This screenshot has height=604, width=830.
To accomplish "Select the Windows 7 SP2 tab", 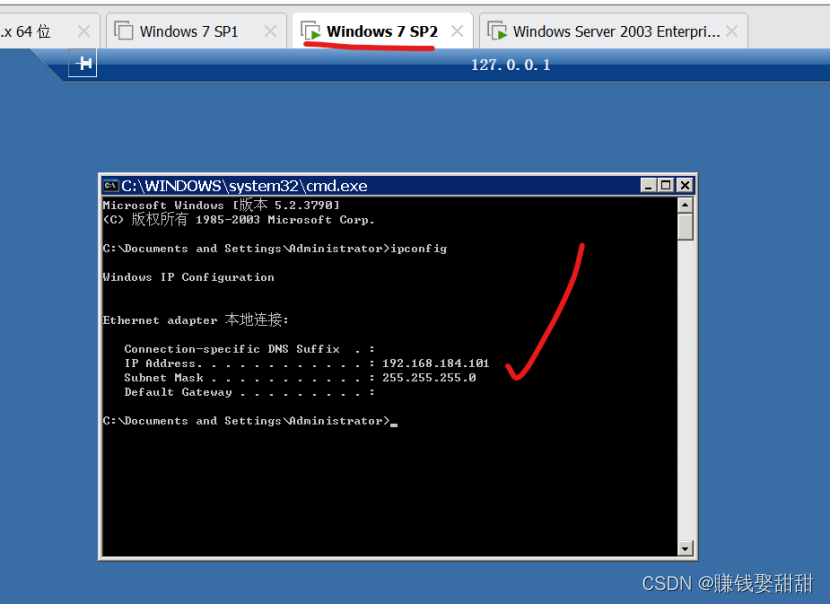I will tap(382, 31).
